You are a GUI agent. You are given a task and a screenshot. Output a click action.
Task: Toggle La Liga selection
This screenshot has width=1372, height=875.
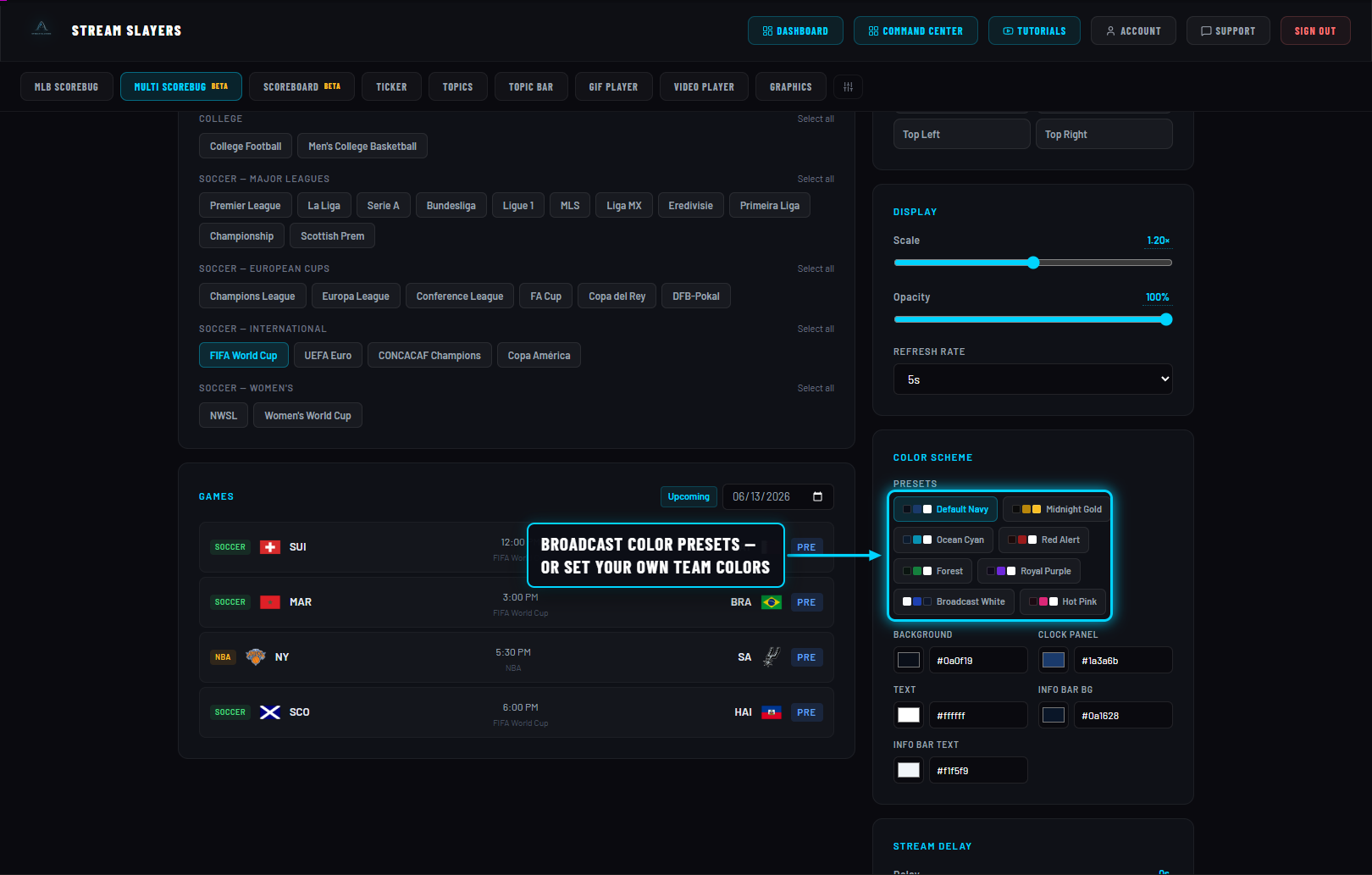324,206
